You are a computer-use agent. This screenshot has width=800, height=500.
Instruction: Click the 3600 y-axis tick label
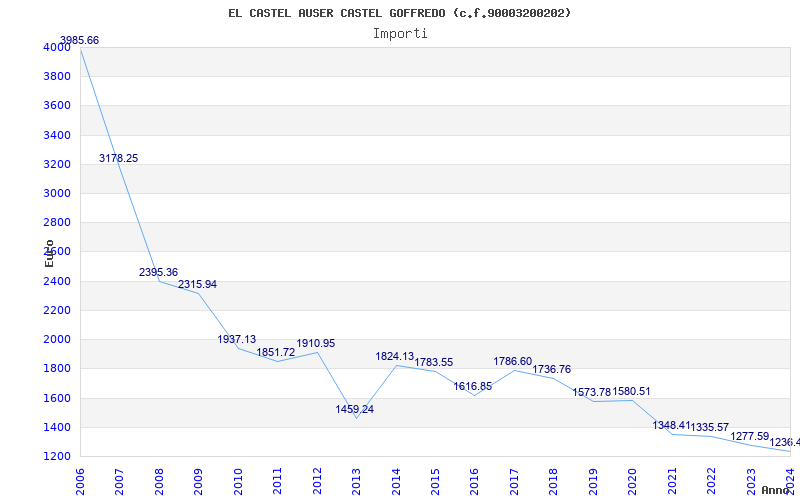click(x=58, y=106)
